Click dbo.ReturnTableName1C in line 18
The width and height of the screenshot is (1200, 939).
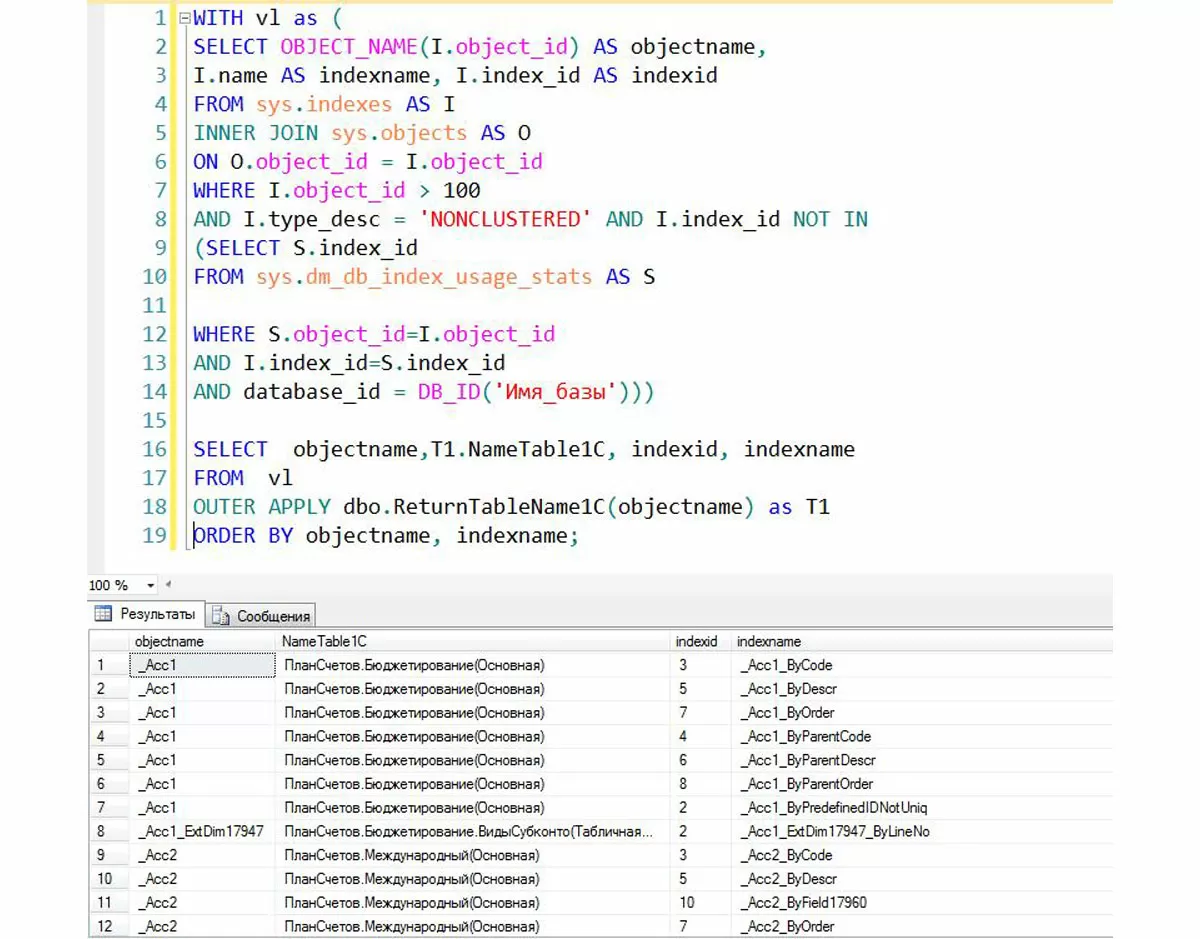click(x=473, y=507)
